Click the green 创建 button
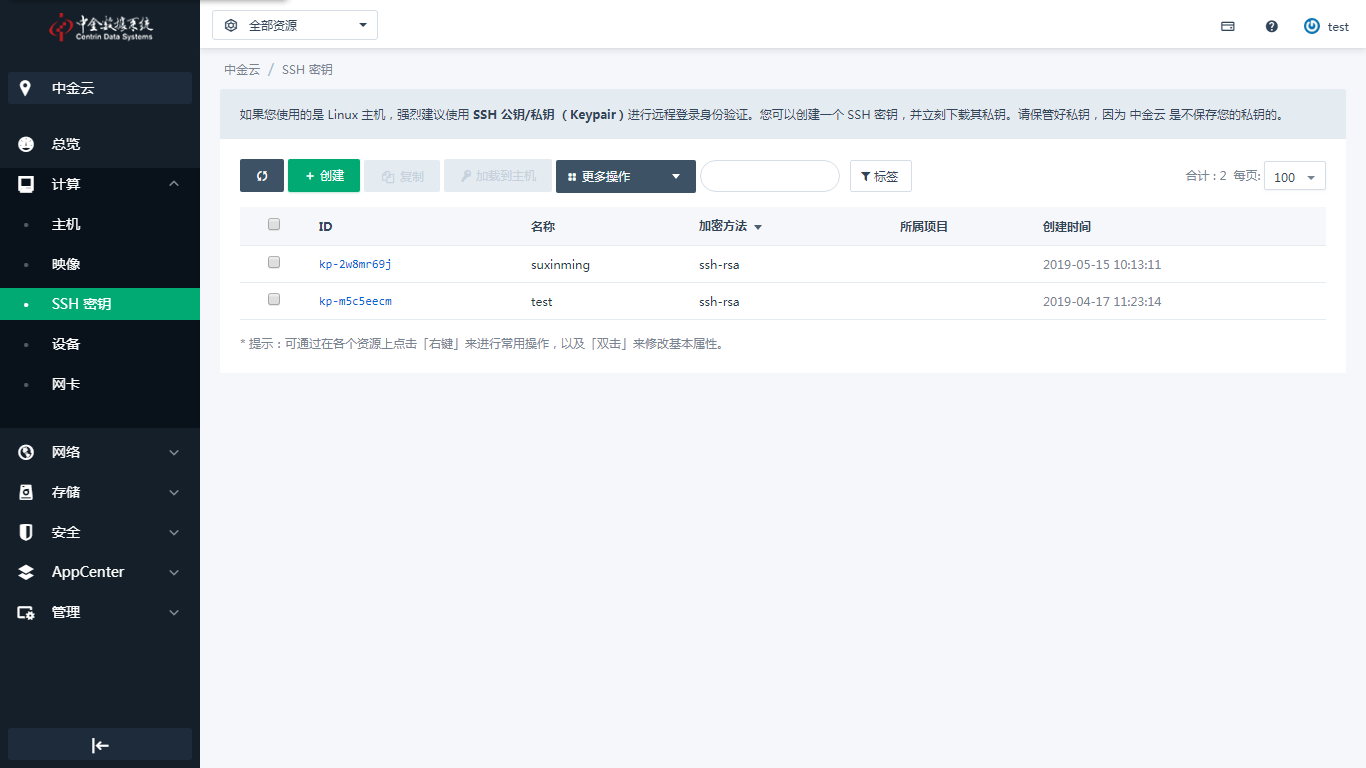 (x=324, y=176)
